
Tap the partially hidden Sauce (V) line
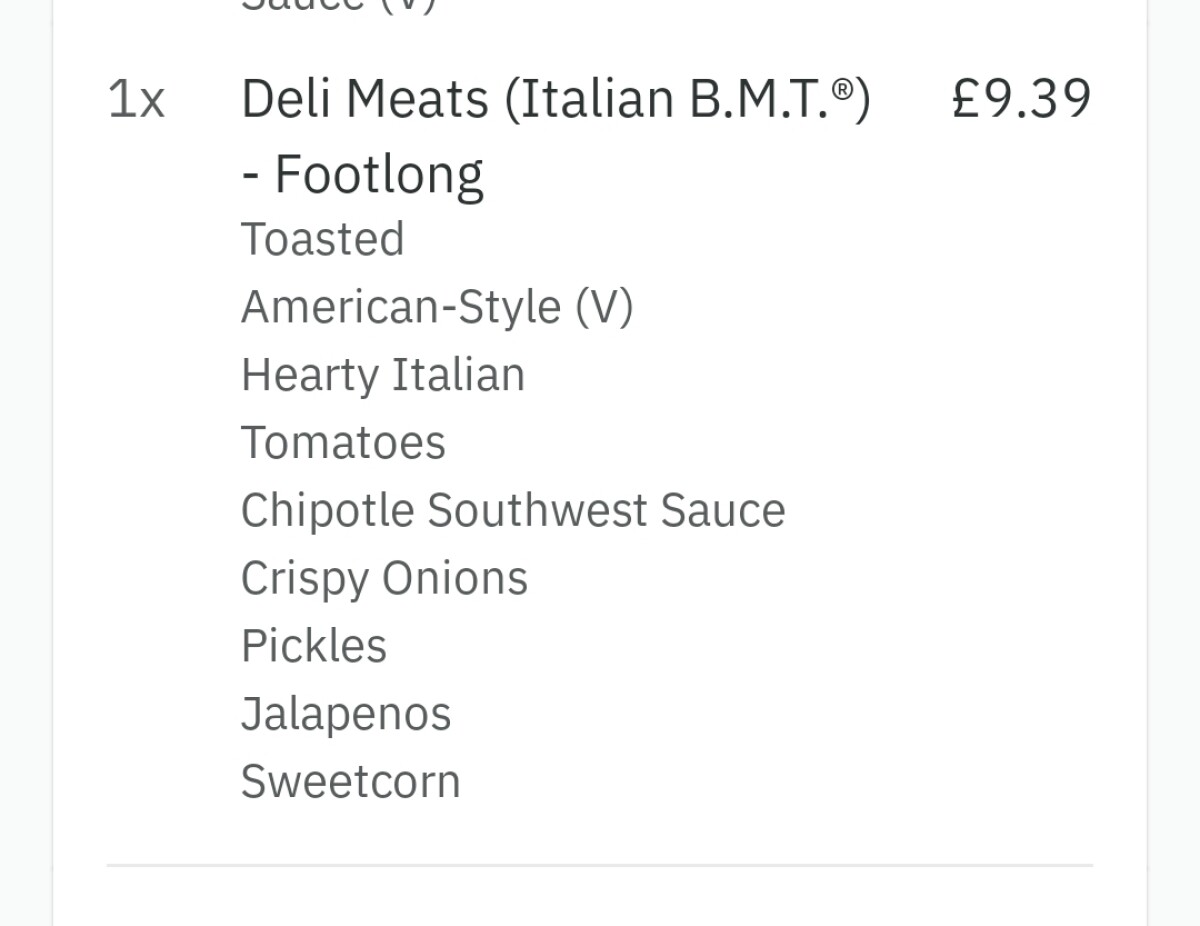[x=339, y=6]
